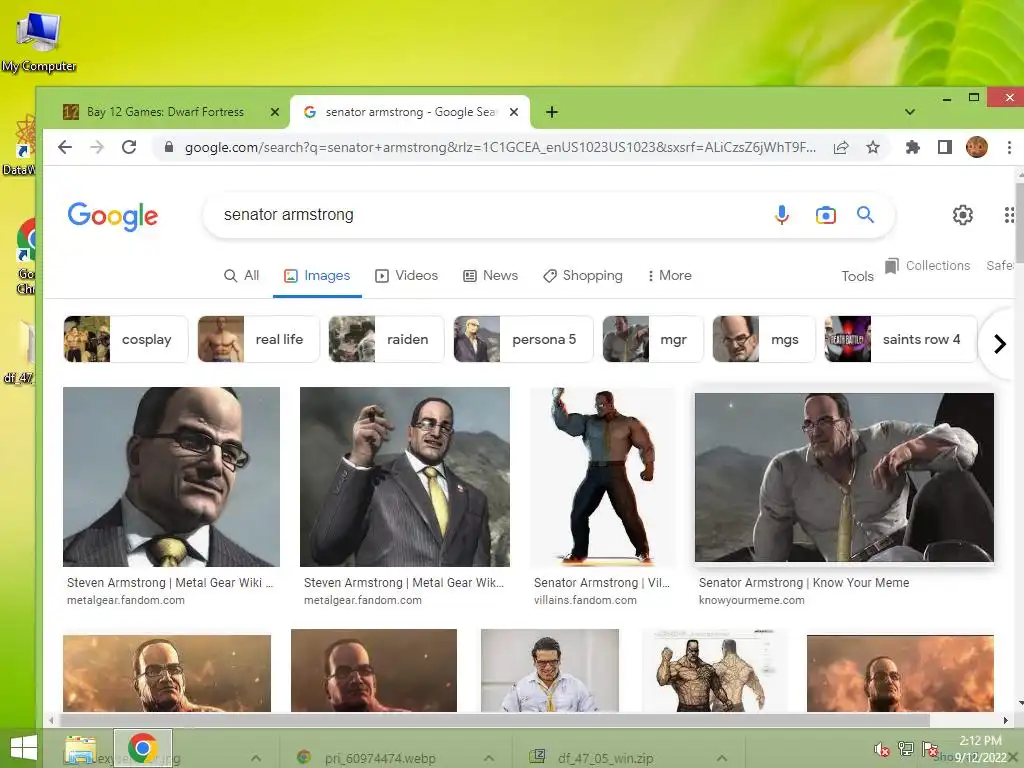Show more suggestion chips with right arrow
Viewport: 1024px width, 768px height.
click(x=999, y=344)
